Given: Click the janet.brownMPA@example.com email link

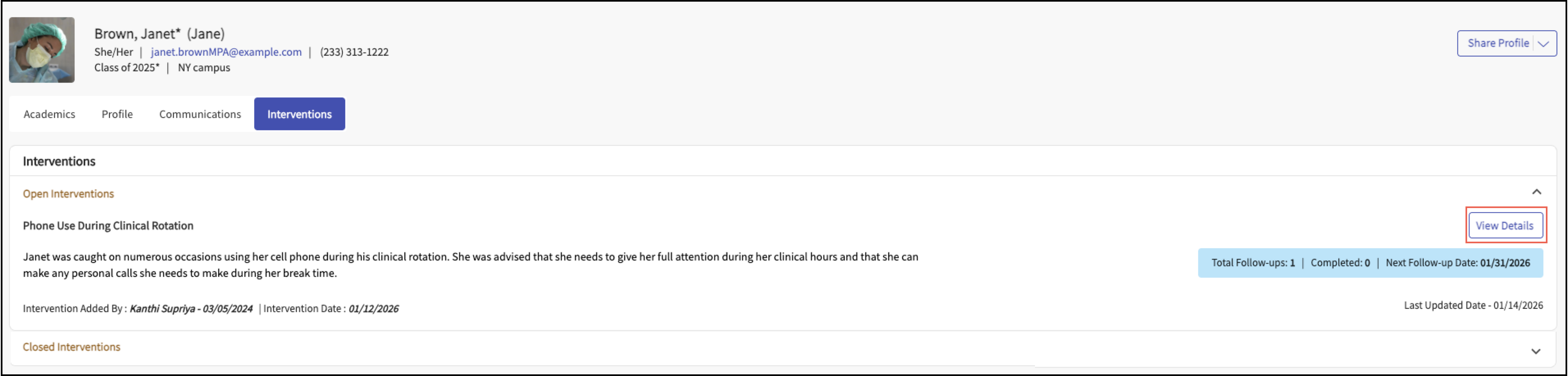Looking at the screenshot, I should coord(226,52).
